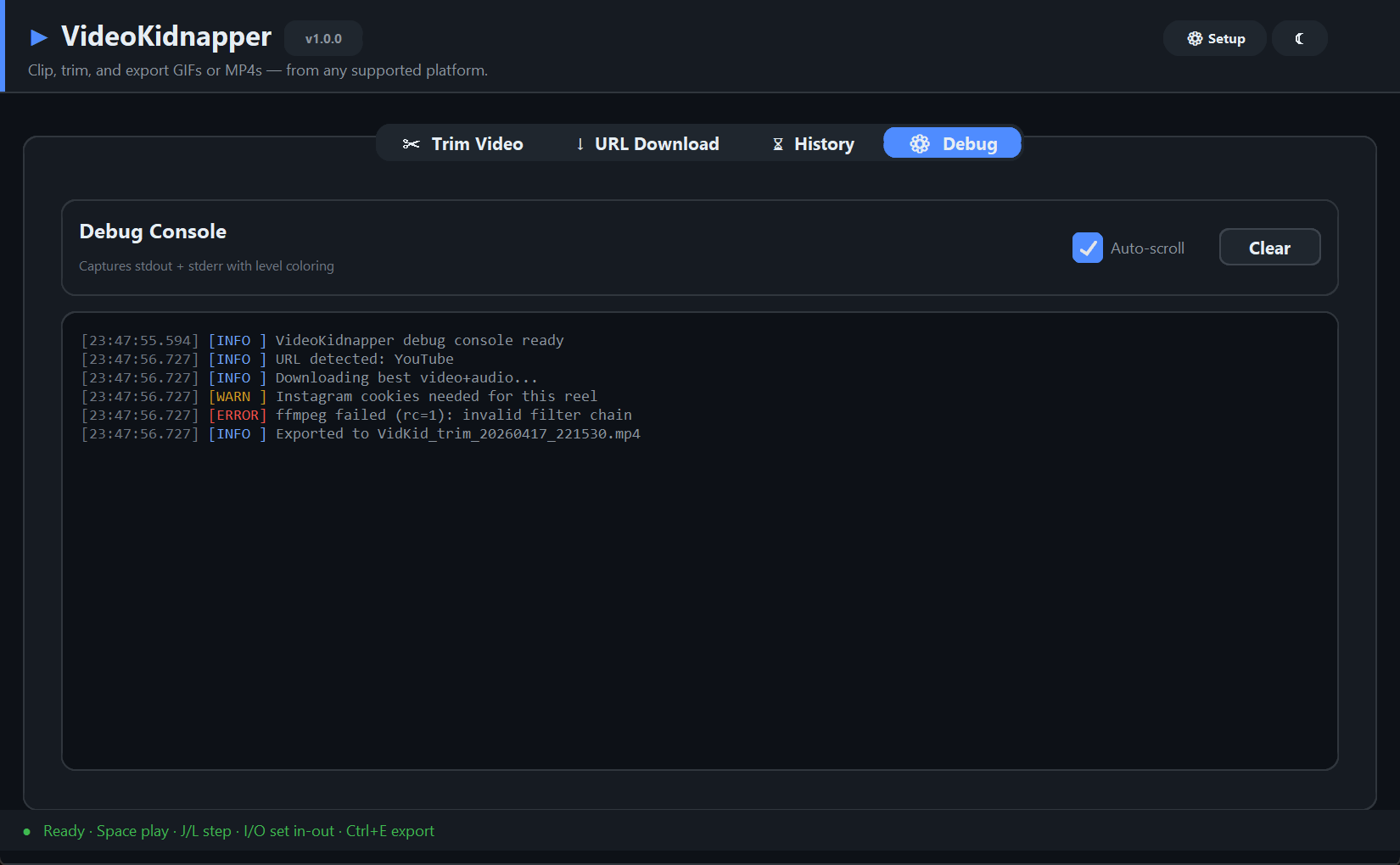1400x865 pixels.
Task: Click the VideoKidnapper title text
Action: 166,36
